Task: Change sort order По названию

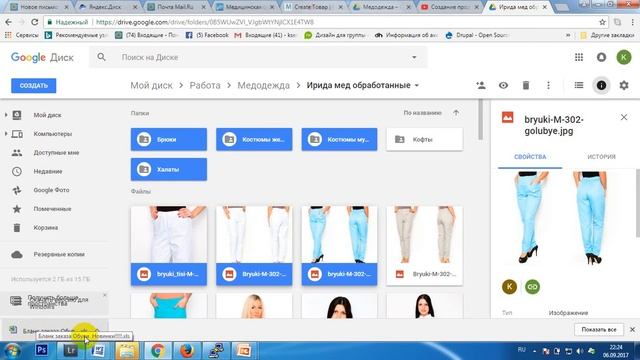Action: [x=422, y=113]
